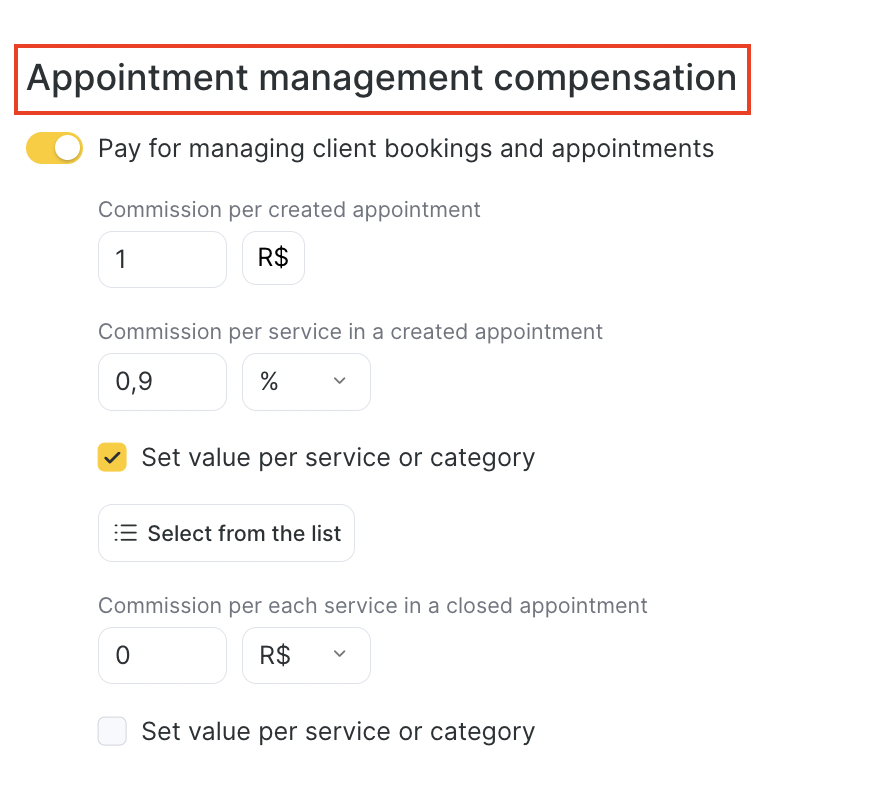Open the % unit dropdown

click(x=306, y=381)
